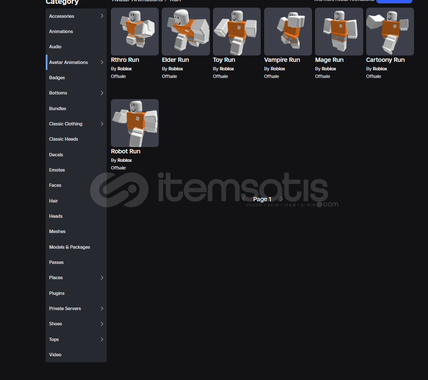Click the Offsale label under Vampire Run

(271, 76)
